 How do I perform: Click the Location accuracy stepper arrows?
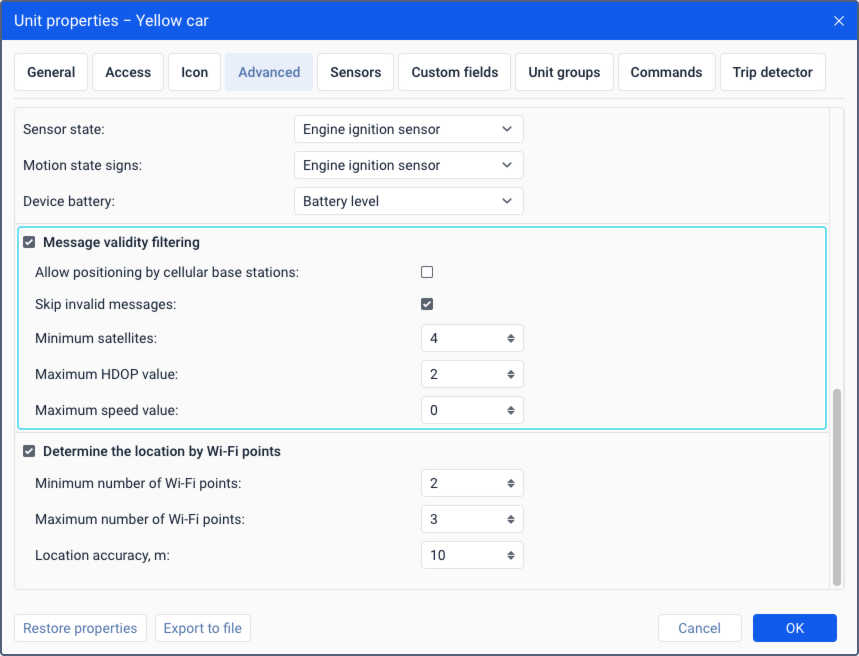click(511, 555)
